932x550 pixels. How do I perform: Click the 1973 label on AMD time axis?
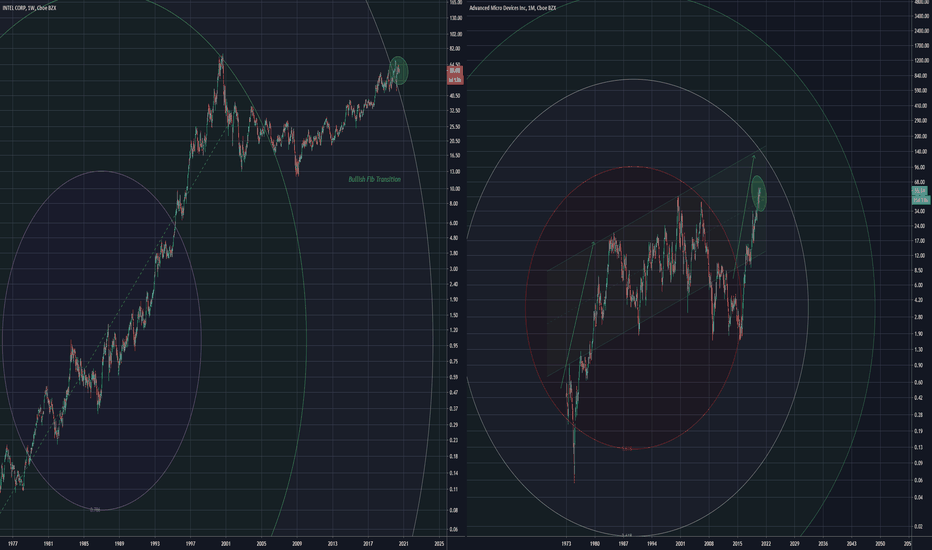pos(566,543)
